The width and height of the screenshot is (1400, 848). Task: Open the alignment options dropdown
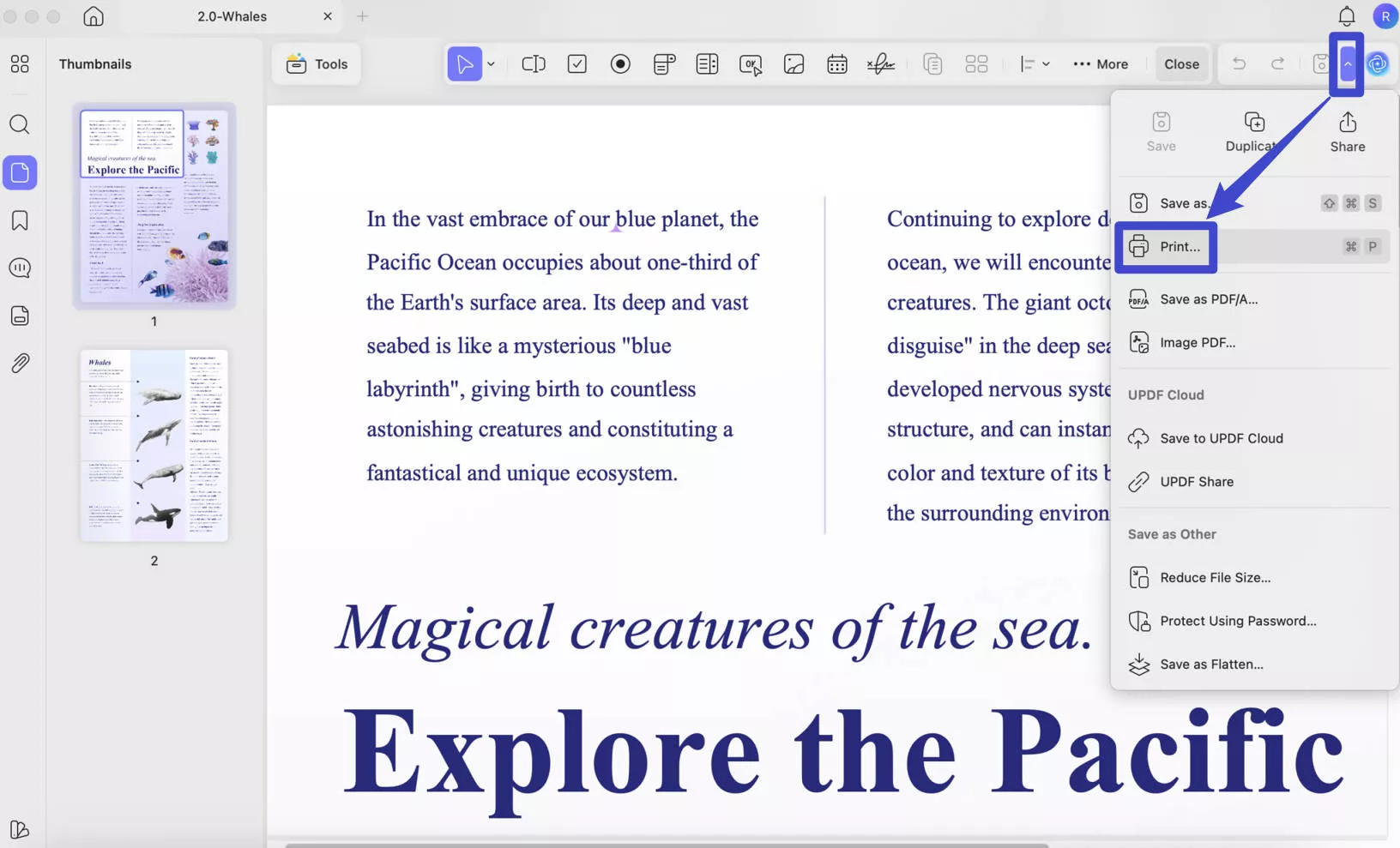[1035, 63]
